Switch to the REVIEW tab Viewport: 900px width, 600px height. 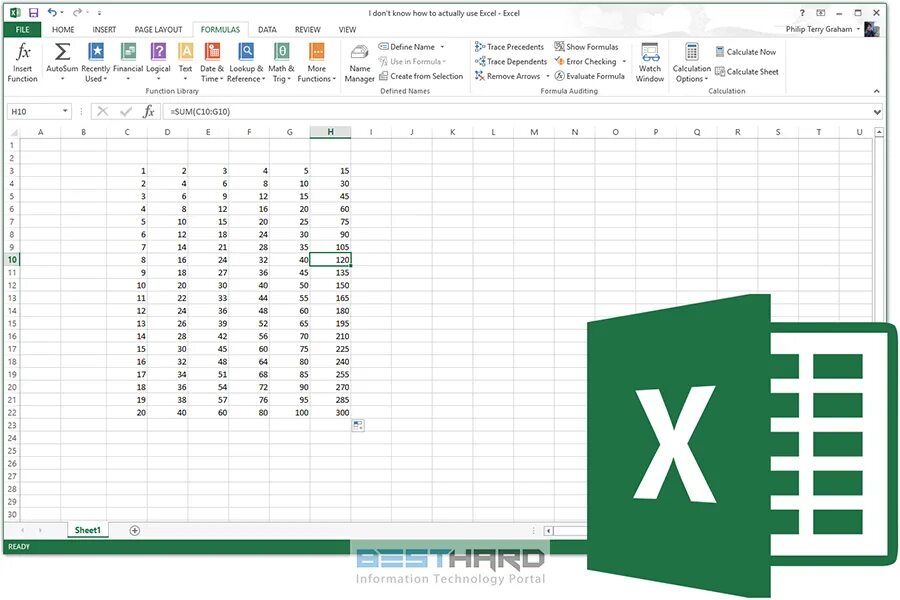click(x=308, y=29)
